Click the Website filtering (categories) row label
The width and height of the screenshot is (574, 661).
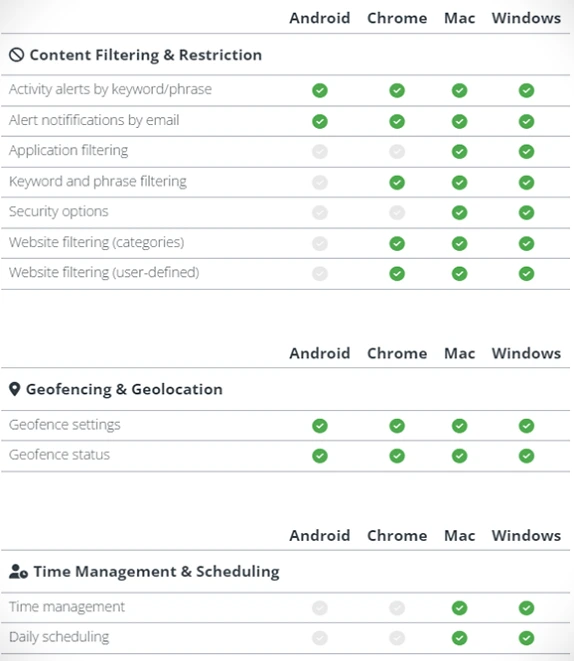pyautogui.click(x=97, y=242)
